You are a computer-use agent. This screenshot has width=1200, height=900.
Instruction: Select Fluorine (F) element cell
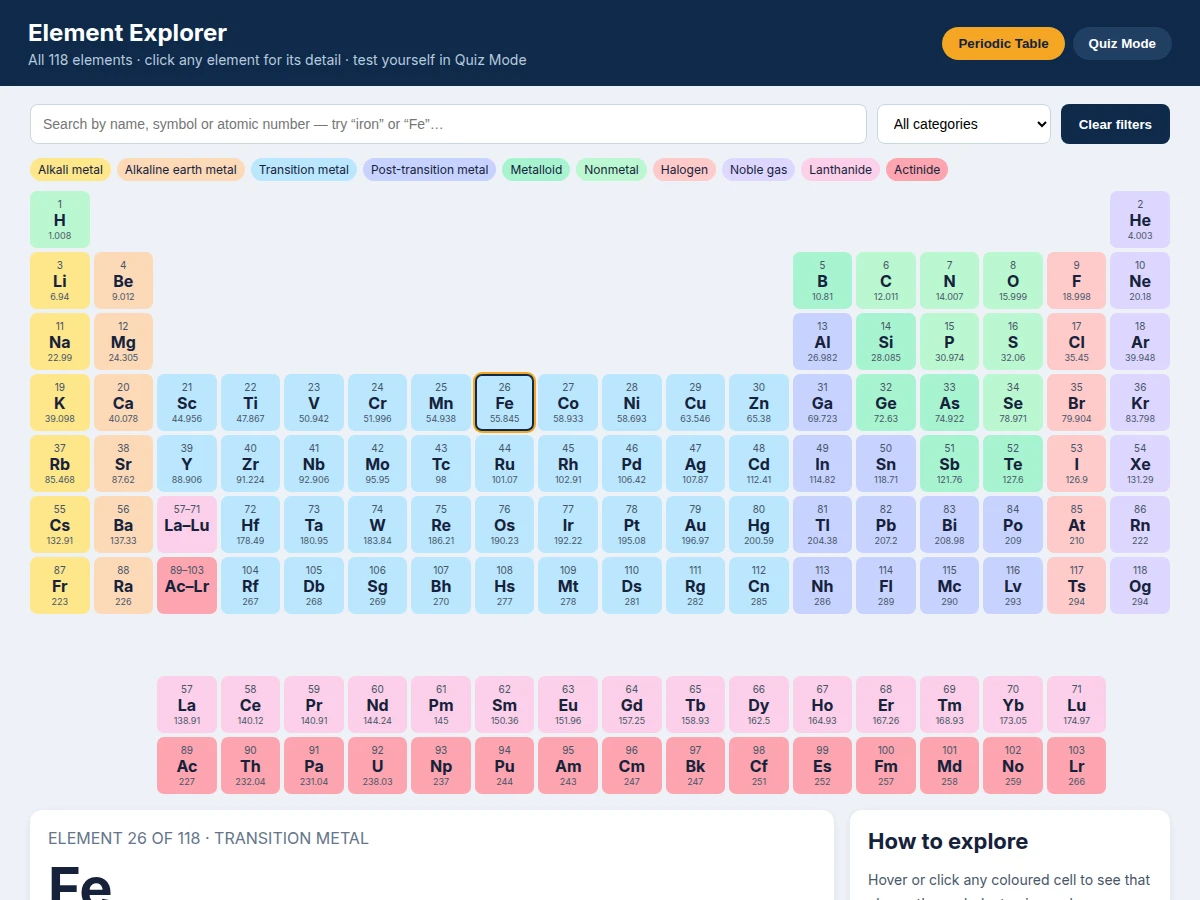[1077, 281]
